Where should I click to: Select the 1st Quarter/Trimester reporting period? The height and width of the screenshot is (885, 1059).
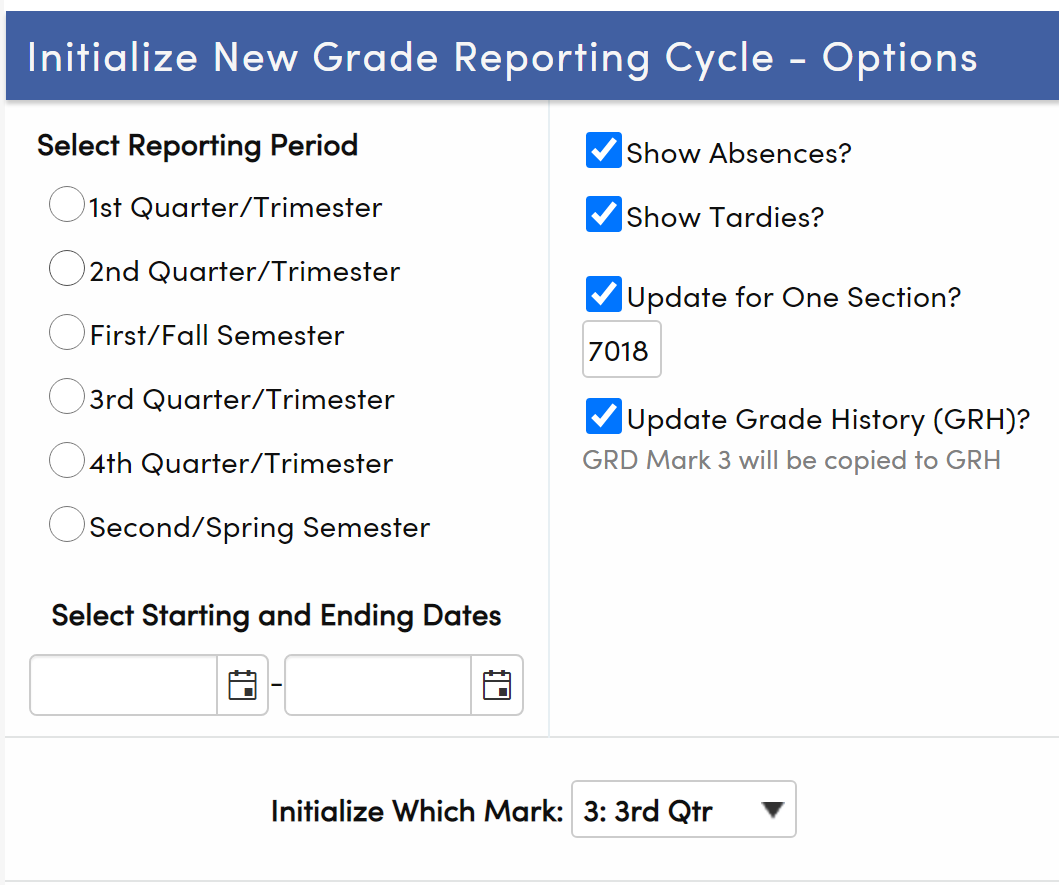point(66,204)
